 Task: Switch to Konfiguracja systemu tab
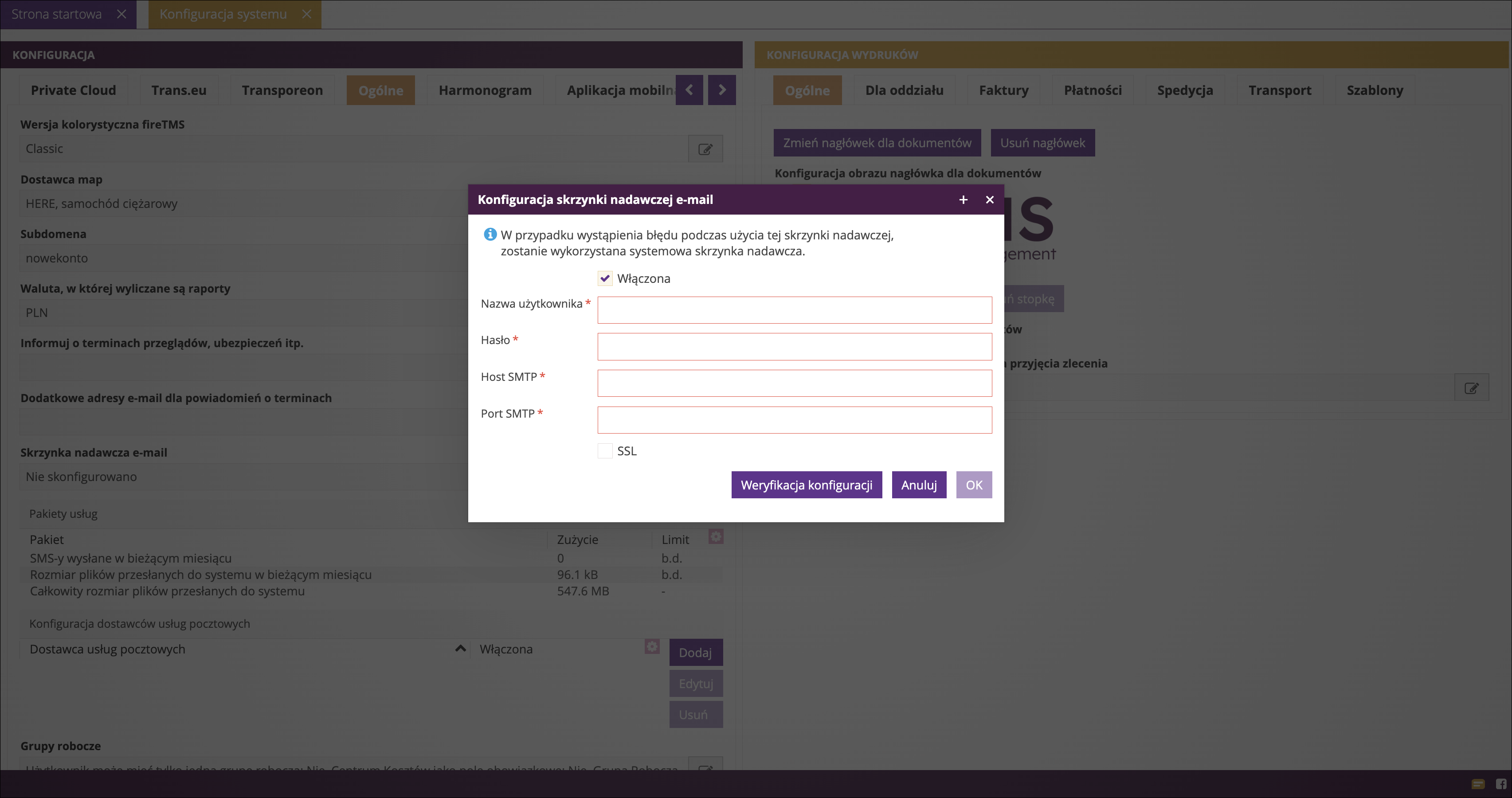(x=223, y=14)
